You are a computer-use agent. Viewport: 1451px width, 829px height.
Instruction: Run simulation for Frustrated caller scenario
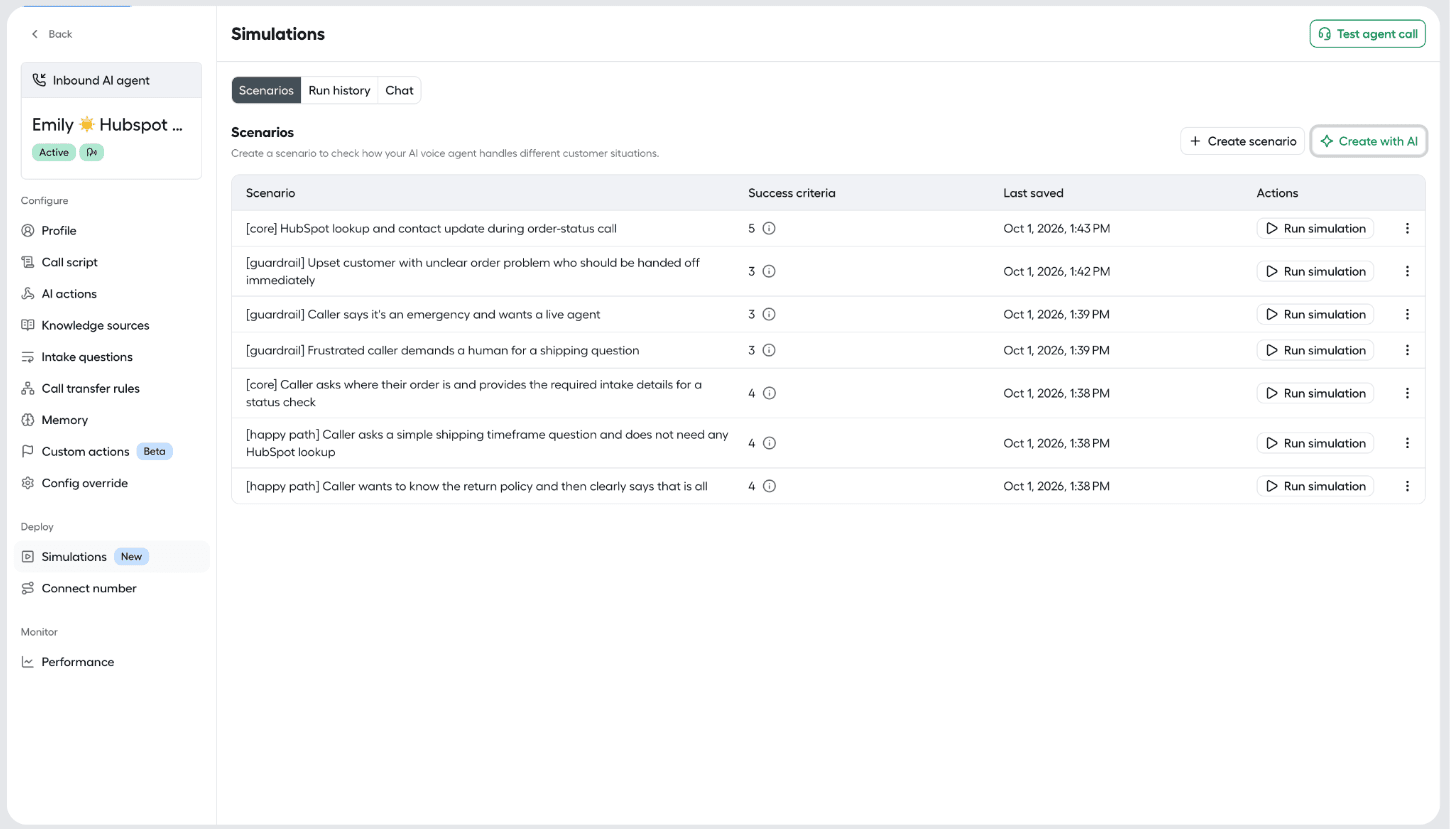coord(1315,350)
